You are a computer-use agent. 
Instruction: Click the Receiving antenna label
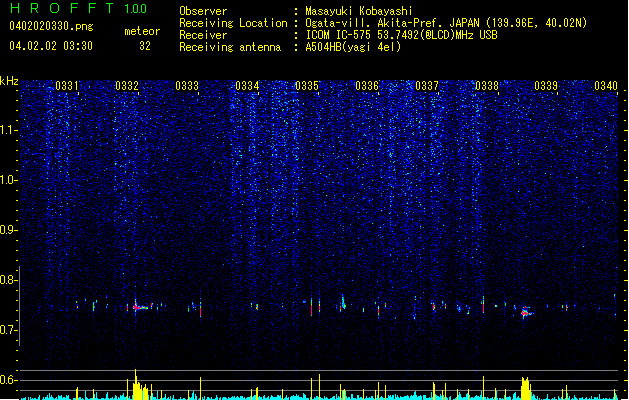point(230,47)
